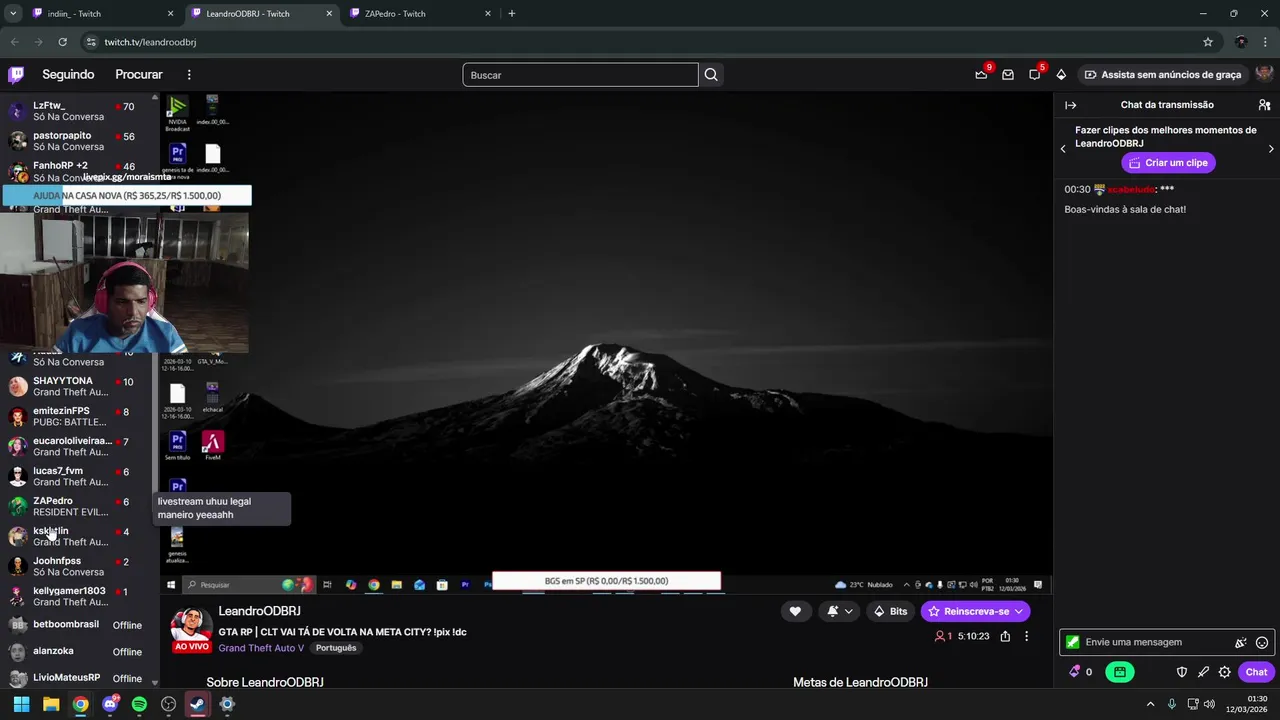Image resolution: width=1280 pixels, height=720 pixels.
Task: Open pastorpapito channel in sidebar
Action: coord(78,141)
